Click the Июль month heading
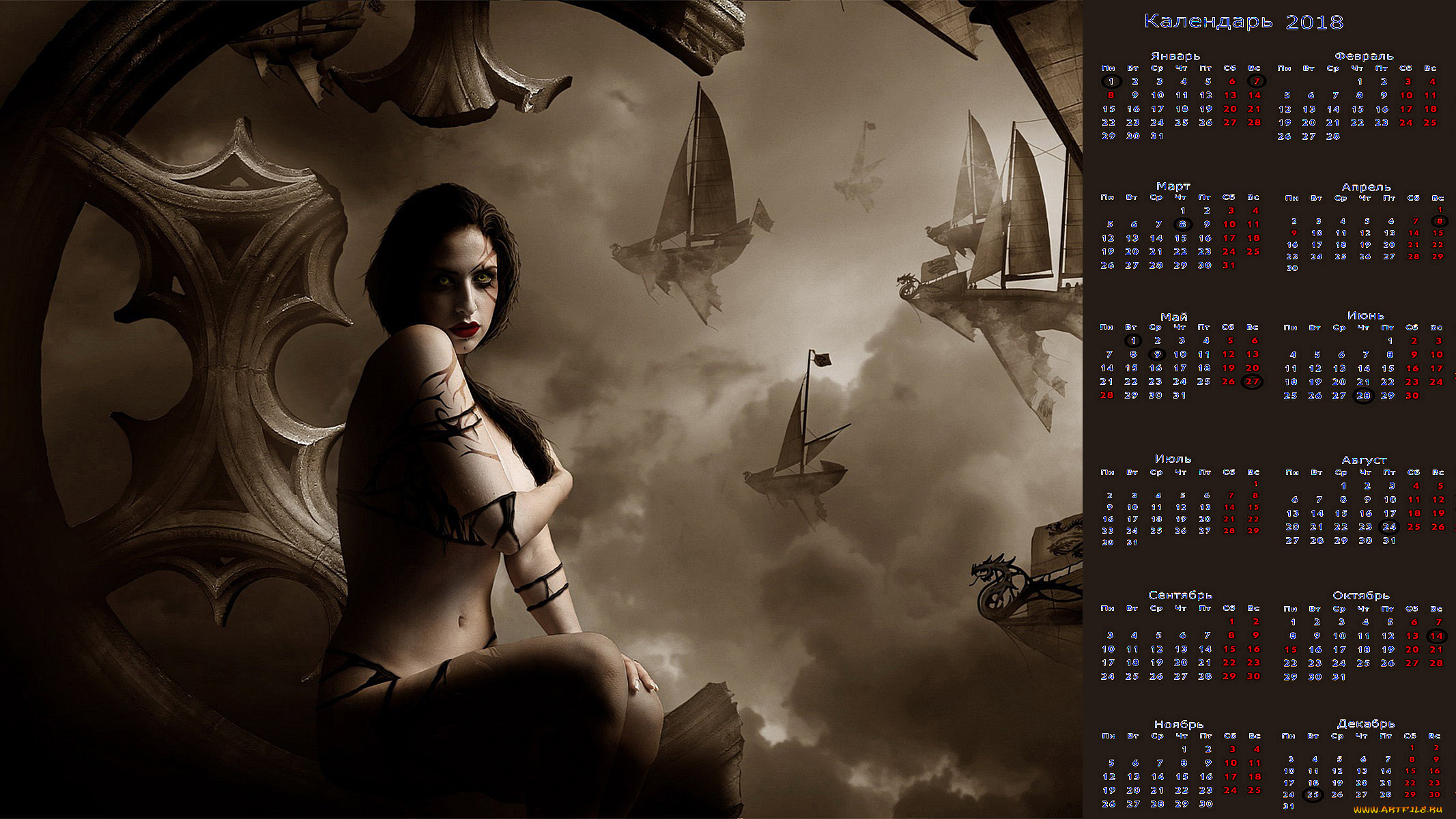The width and height of the screenshot is (1456, 819). point(1173,459)
